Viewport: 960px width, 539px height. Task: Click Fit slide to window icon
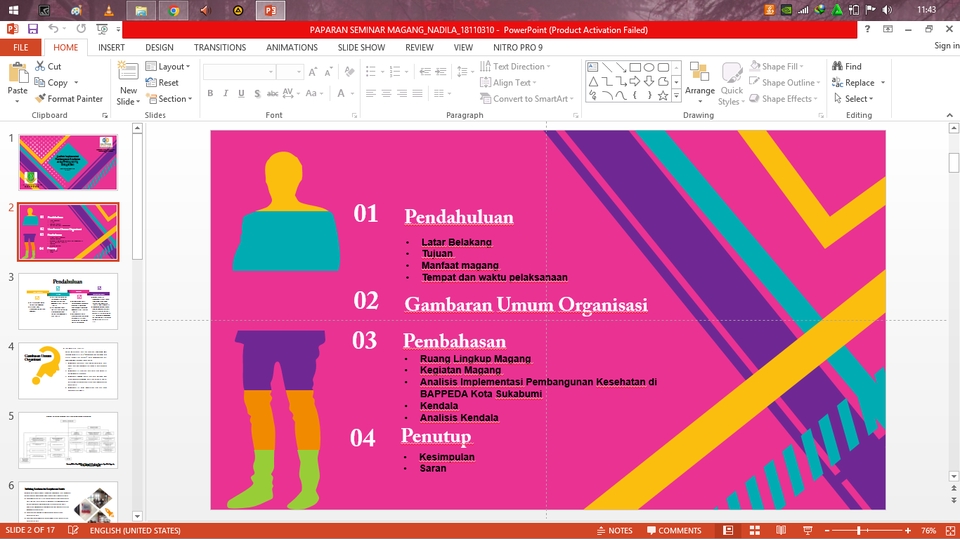coord(950,530)
